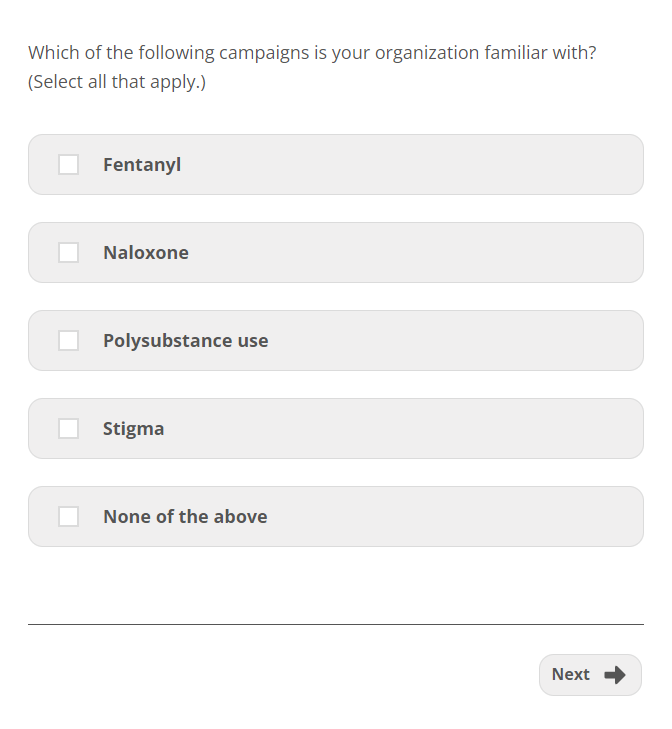The height and width of the screenshot is (729, 672).
Task: Click the Stigma label text
Action: point(133,429)
